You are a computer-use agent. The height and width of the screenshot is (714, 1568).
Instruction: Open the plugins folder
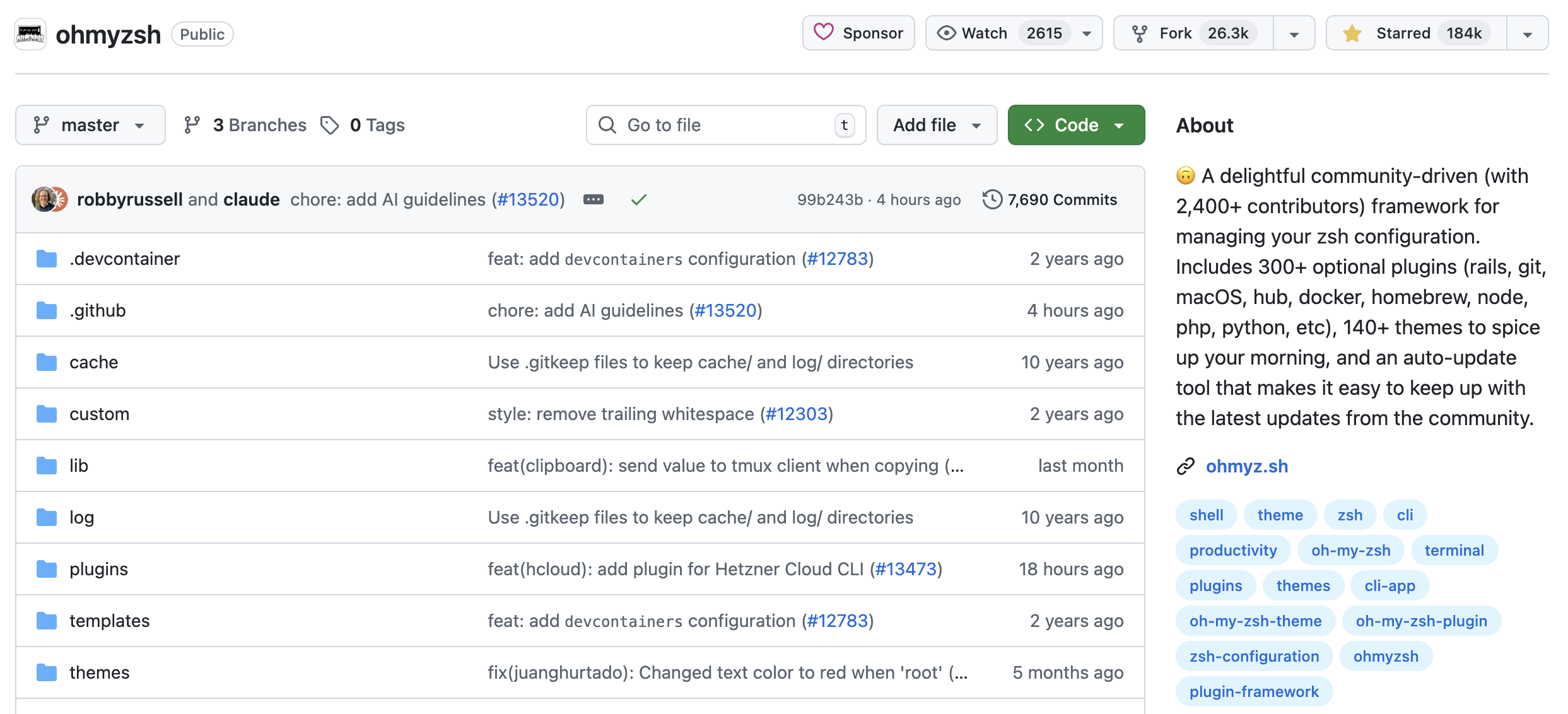pyautogui.click(x=99, y=569)
